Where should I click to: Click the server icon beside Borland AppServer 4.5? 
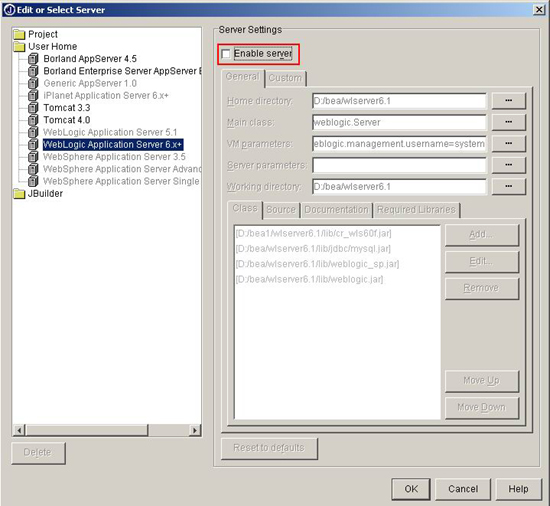pos(33,59)
